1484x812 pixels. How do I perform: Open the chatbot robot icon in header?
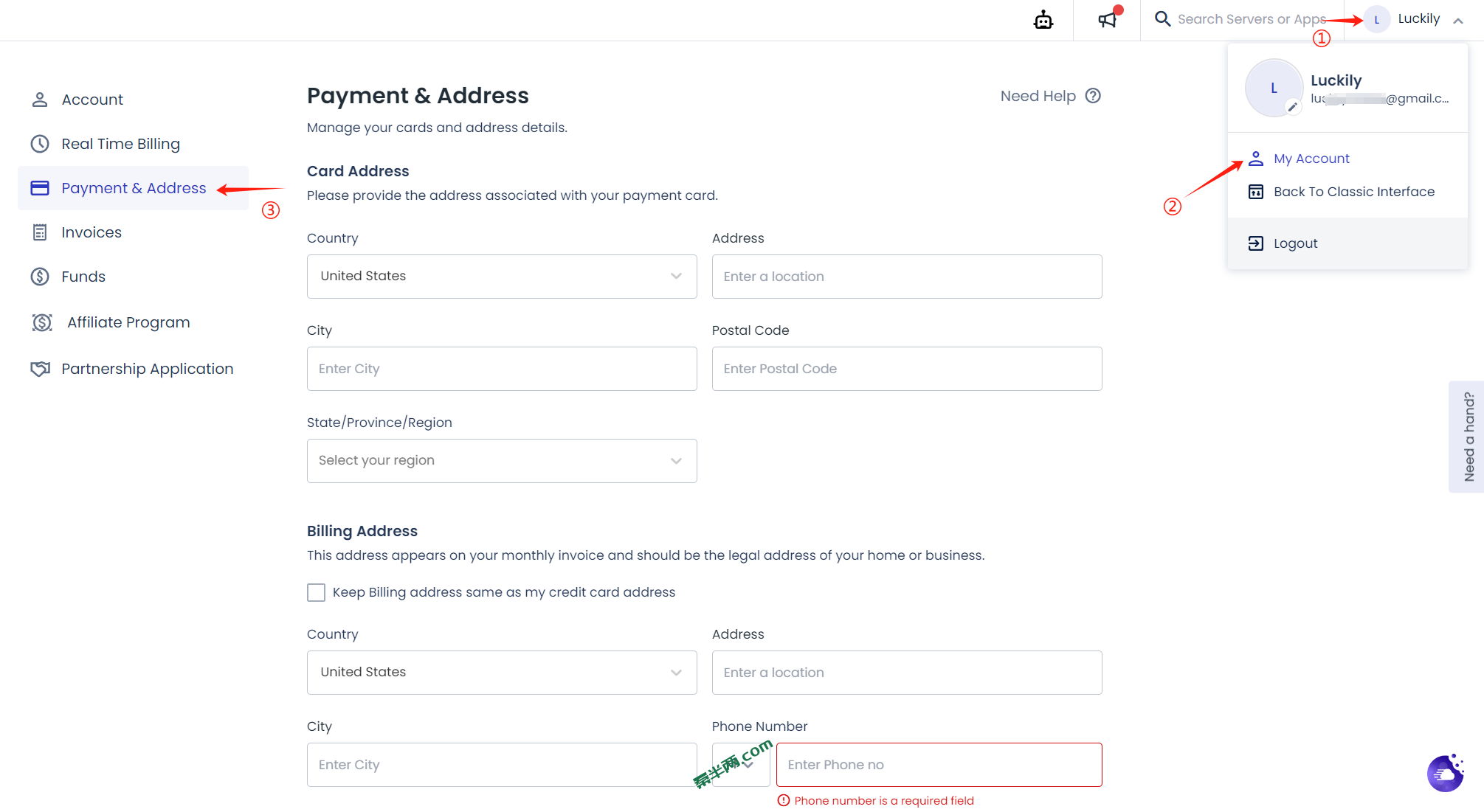[1043, 20]
